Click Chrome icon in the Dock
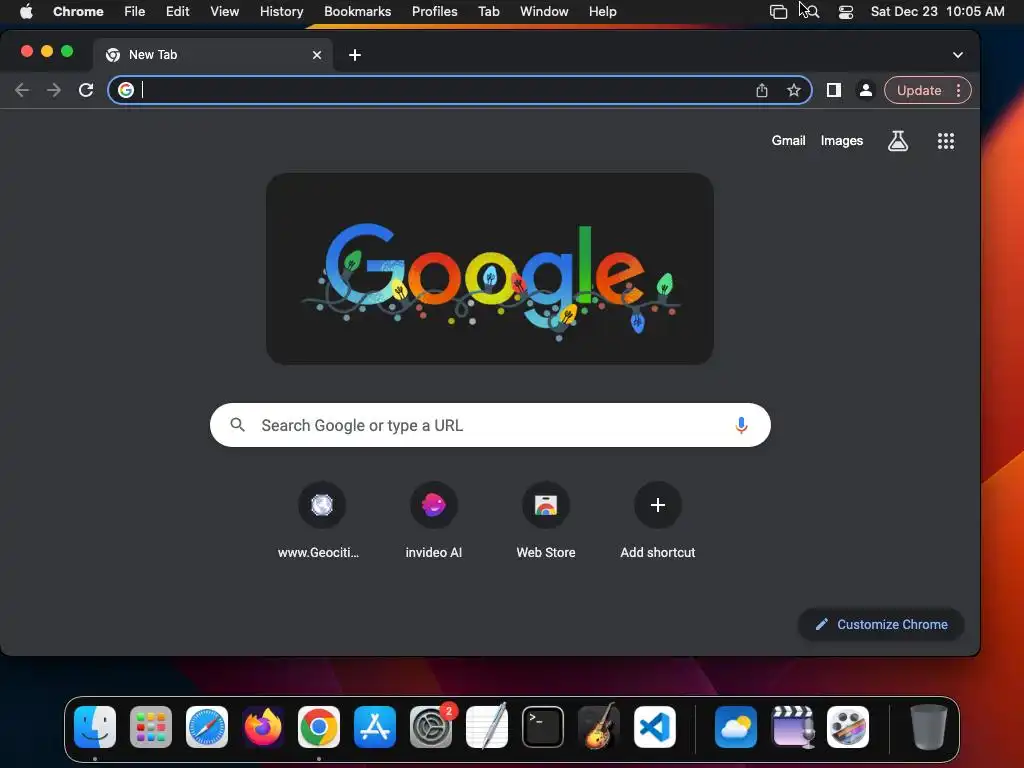This screenshot has width=1024, height=768. click(x=319, y=727)
